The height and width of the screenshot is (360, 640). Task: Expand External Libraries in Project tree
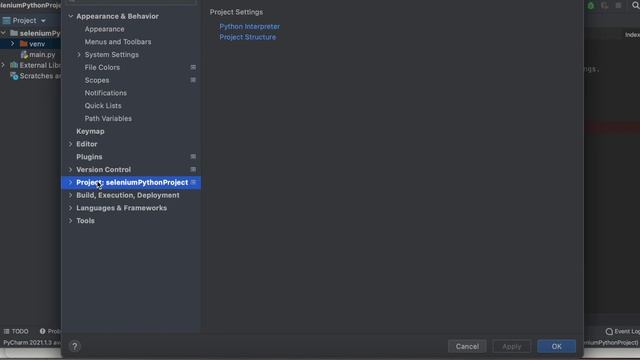click(3, 65)
